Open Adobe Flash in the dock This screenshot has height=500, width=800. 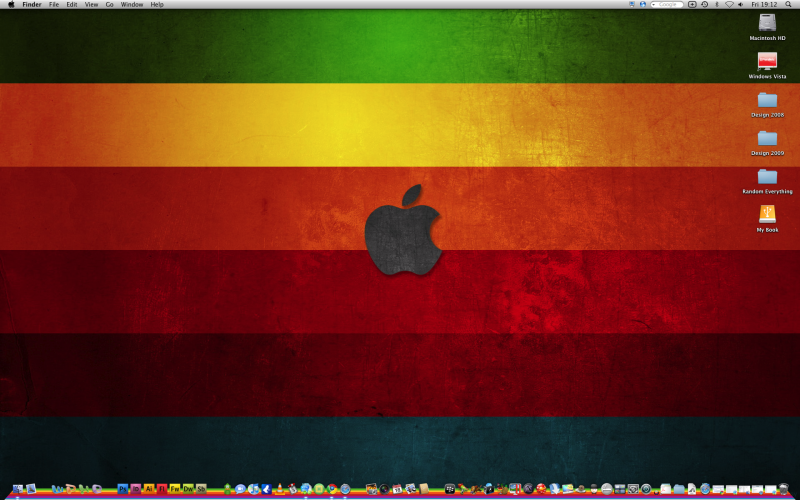point(162,489)
